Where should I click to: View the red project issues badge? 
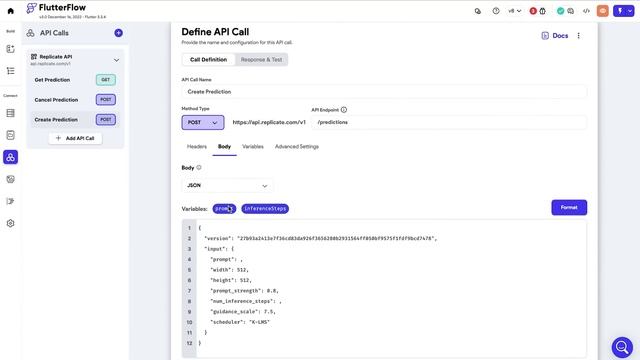533,11
